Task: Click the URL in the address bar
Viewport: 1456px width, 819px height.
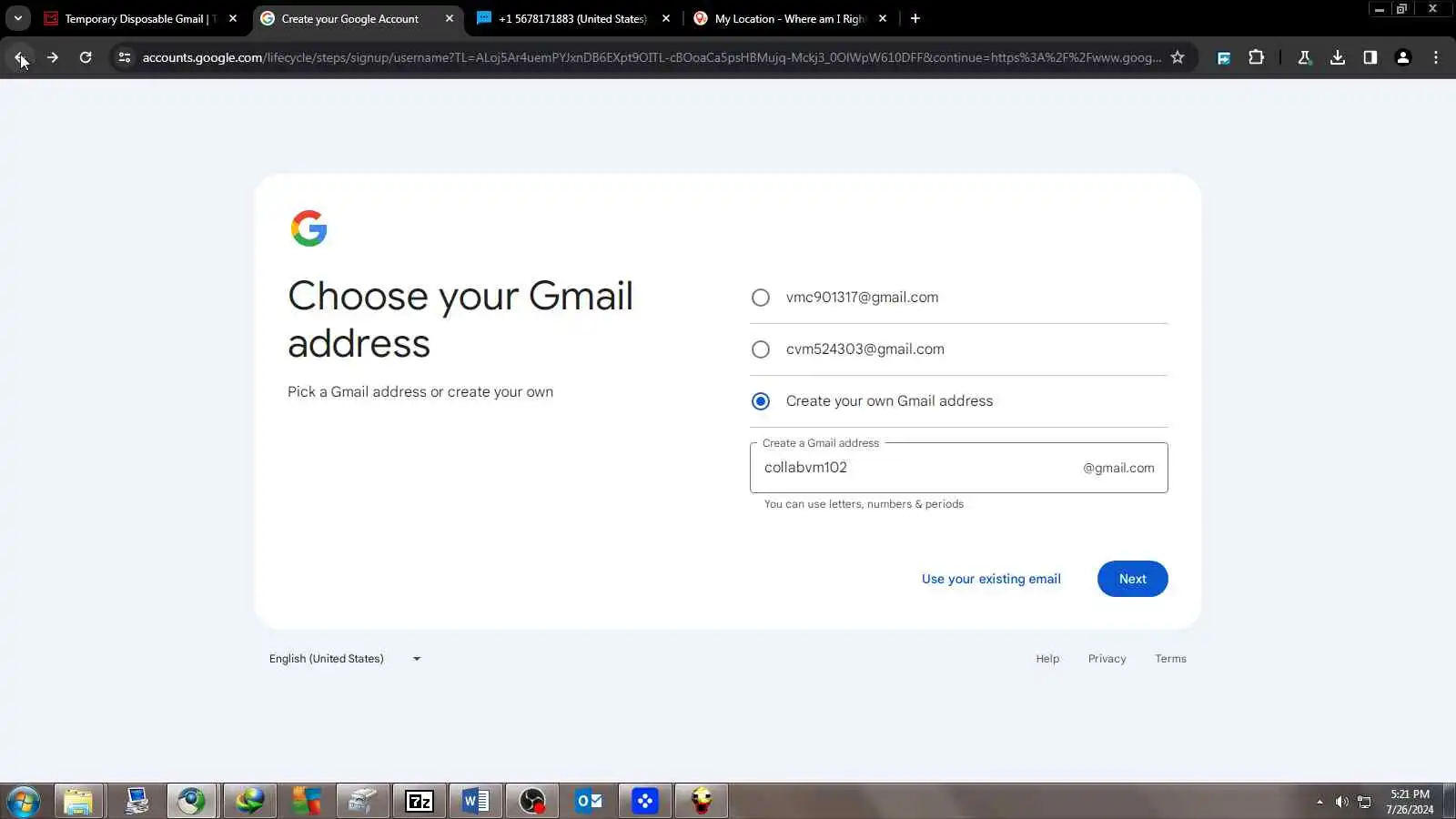Action: [652, 57]
